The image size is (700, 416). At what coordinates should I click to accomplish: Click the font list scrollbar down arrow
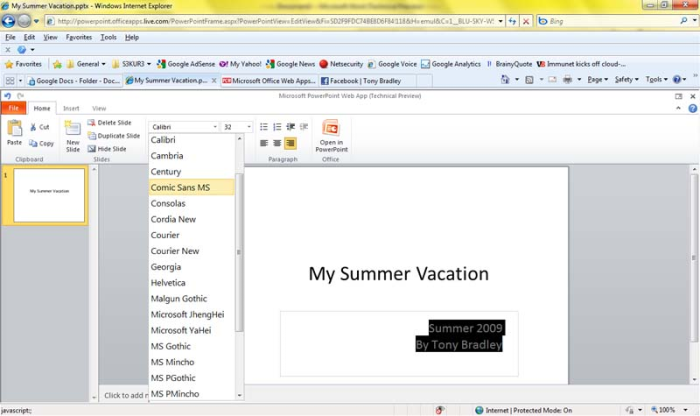point(239,395)
